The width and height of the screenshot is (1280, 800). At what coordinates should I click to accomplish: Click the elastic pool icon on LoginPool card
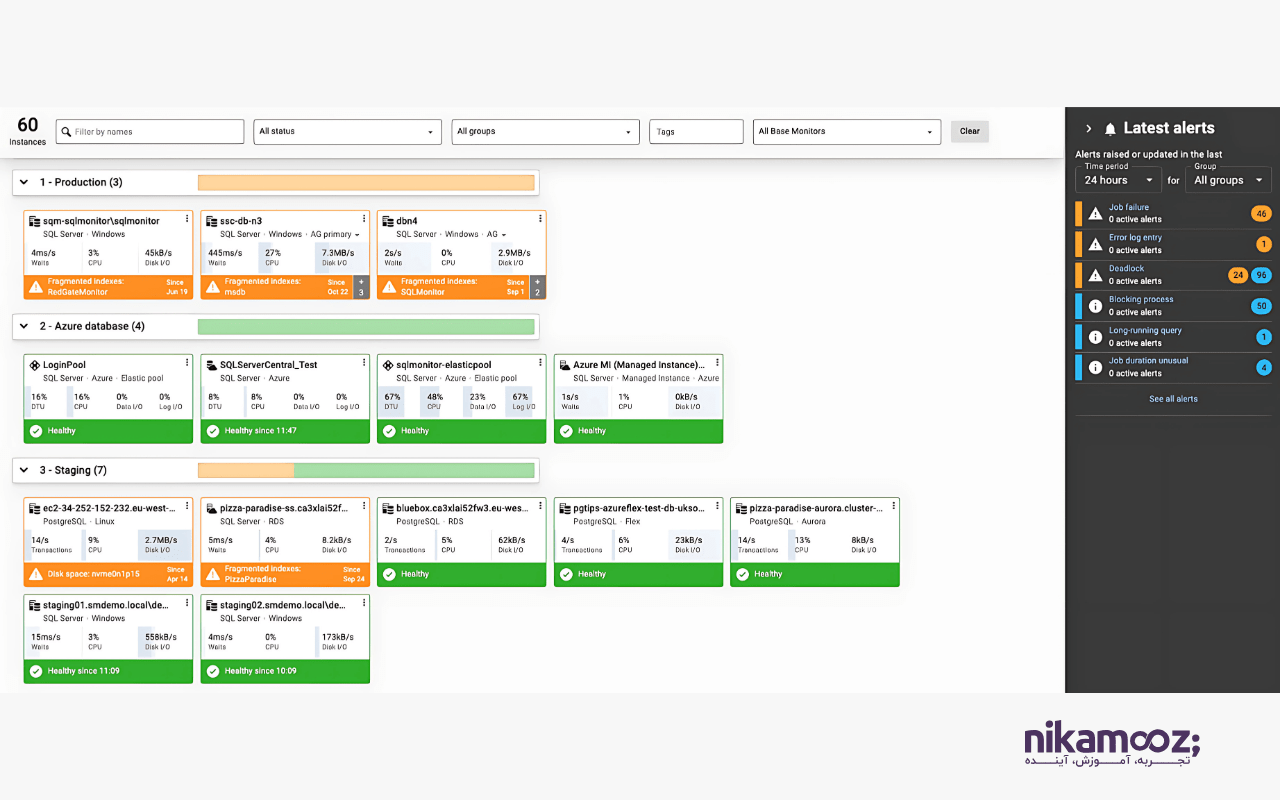(x=35, y=364)
